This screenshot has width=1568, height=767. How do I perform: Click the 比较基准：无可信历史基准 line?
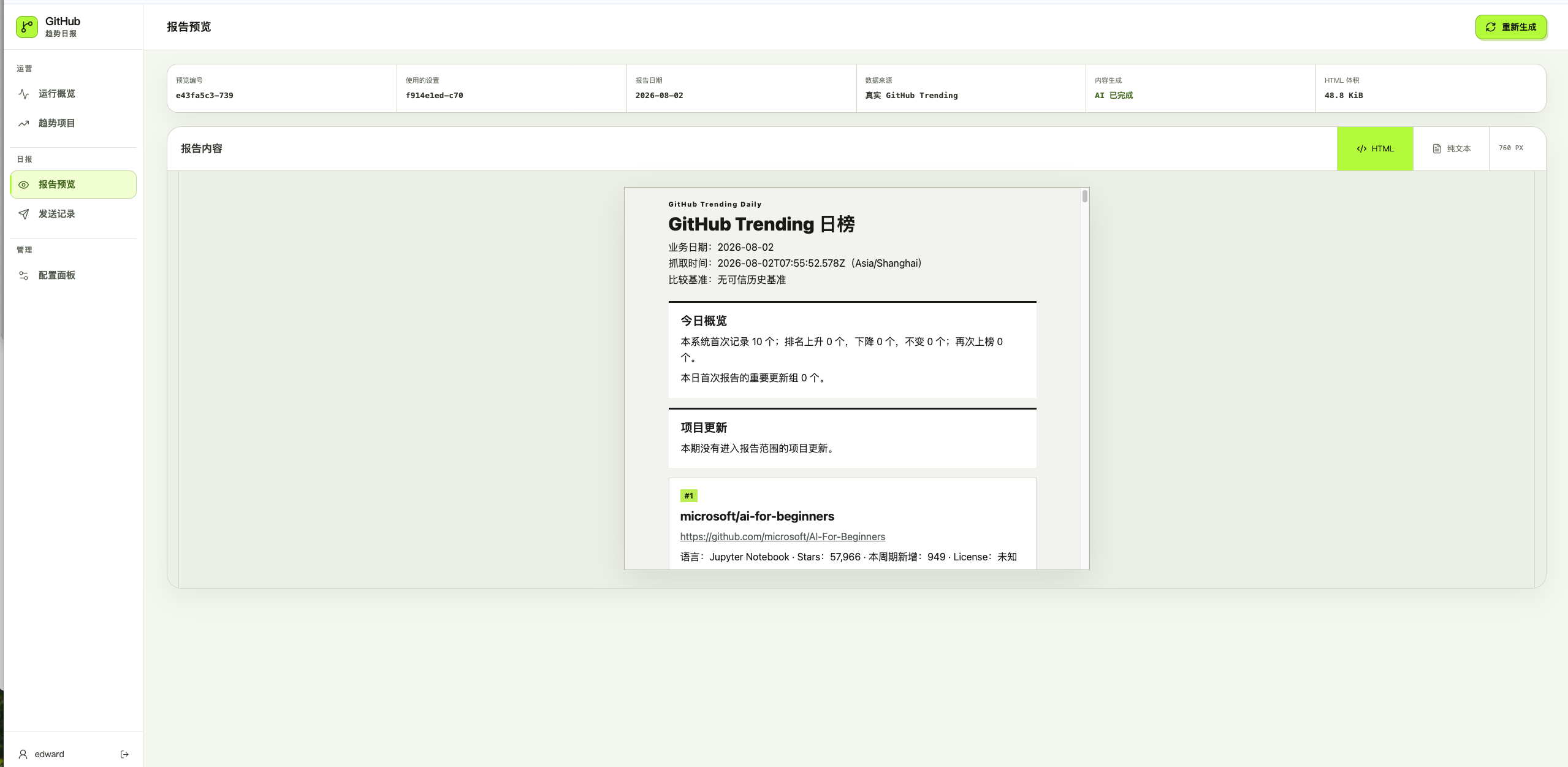pyautogui.click(x=727, y=280)
